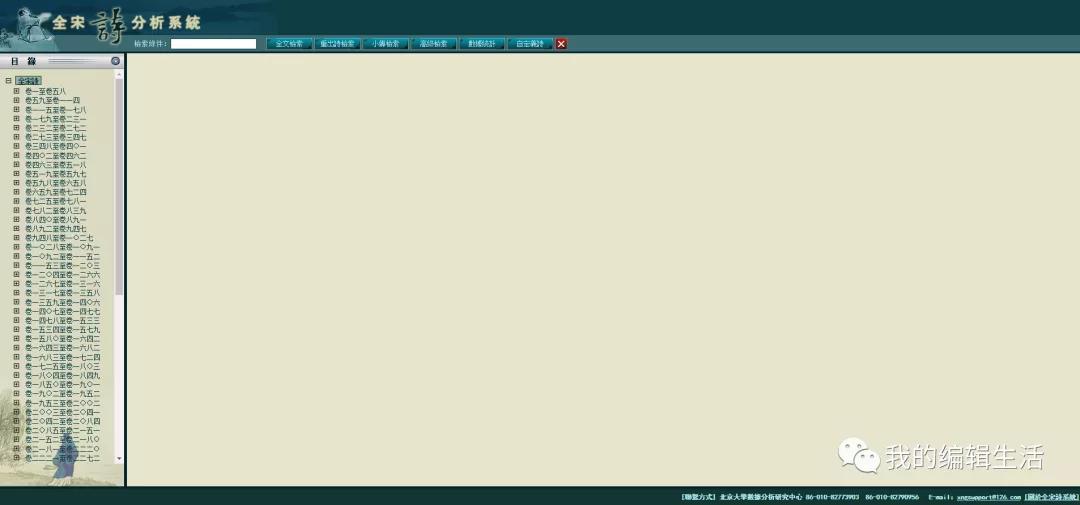Select tree row 卷七八二至卷八三九

tap(56, 210)
